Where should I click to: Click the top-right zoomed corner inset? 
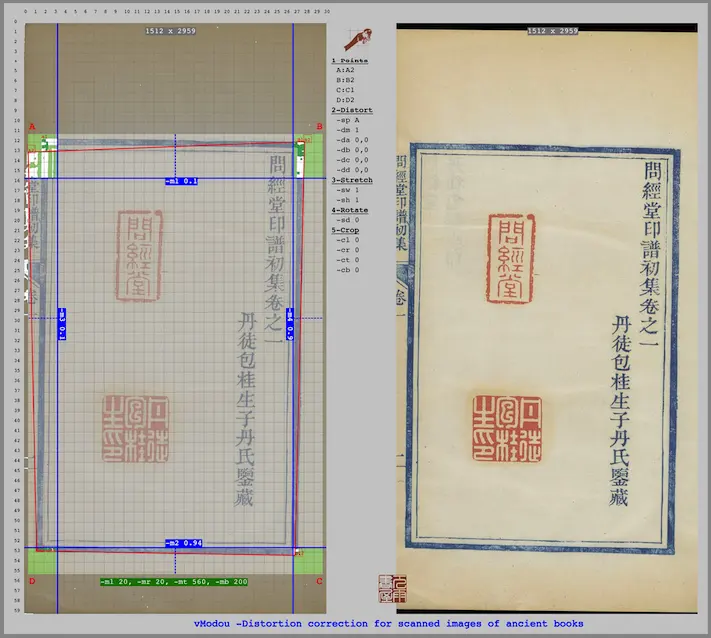point(309,156)
